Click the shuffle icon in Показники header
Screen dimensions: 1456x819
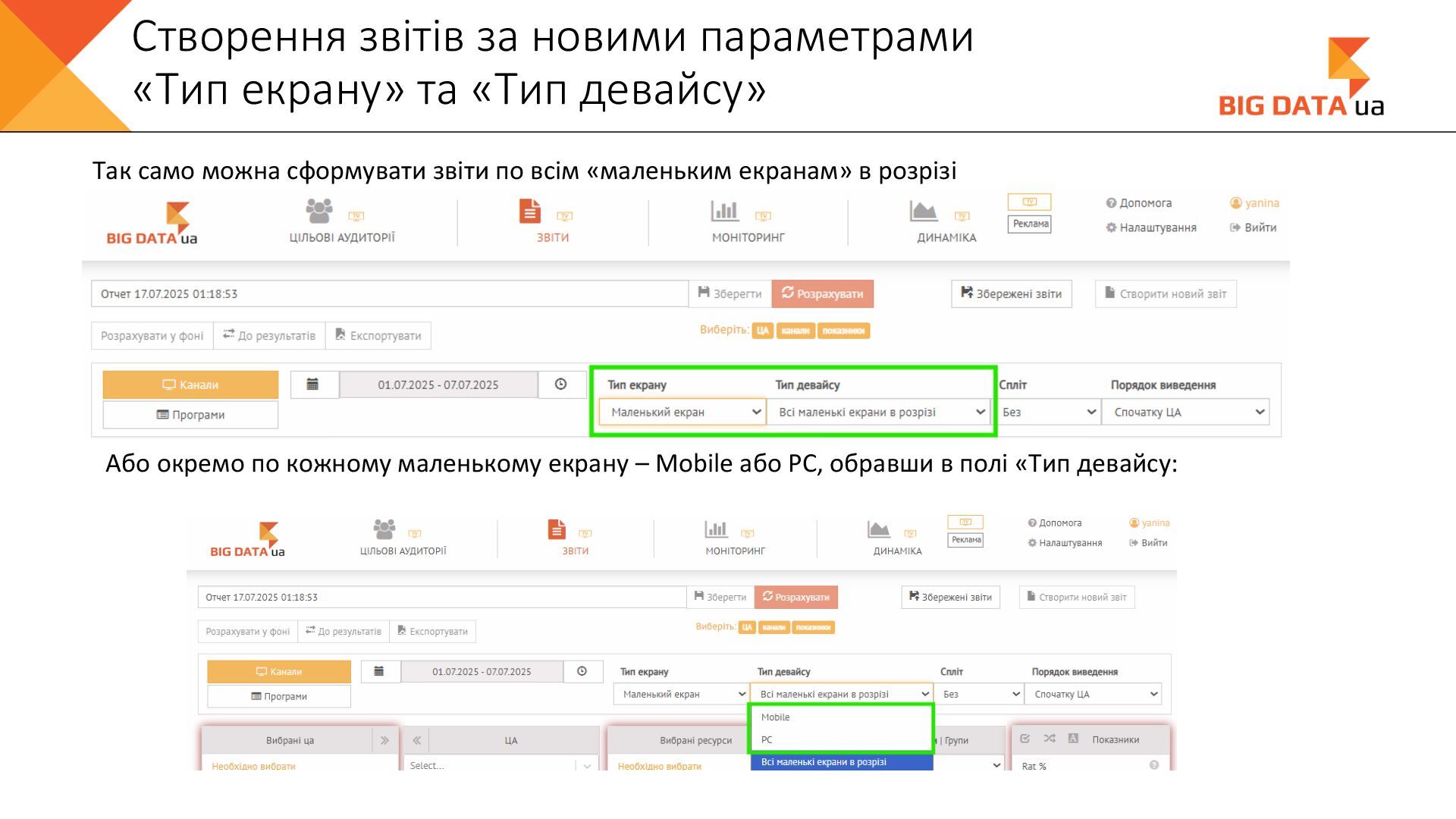pos(1050,739)
